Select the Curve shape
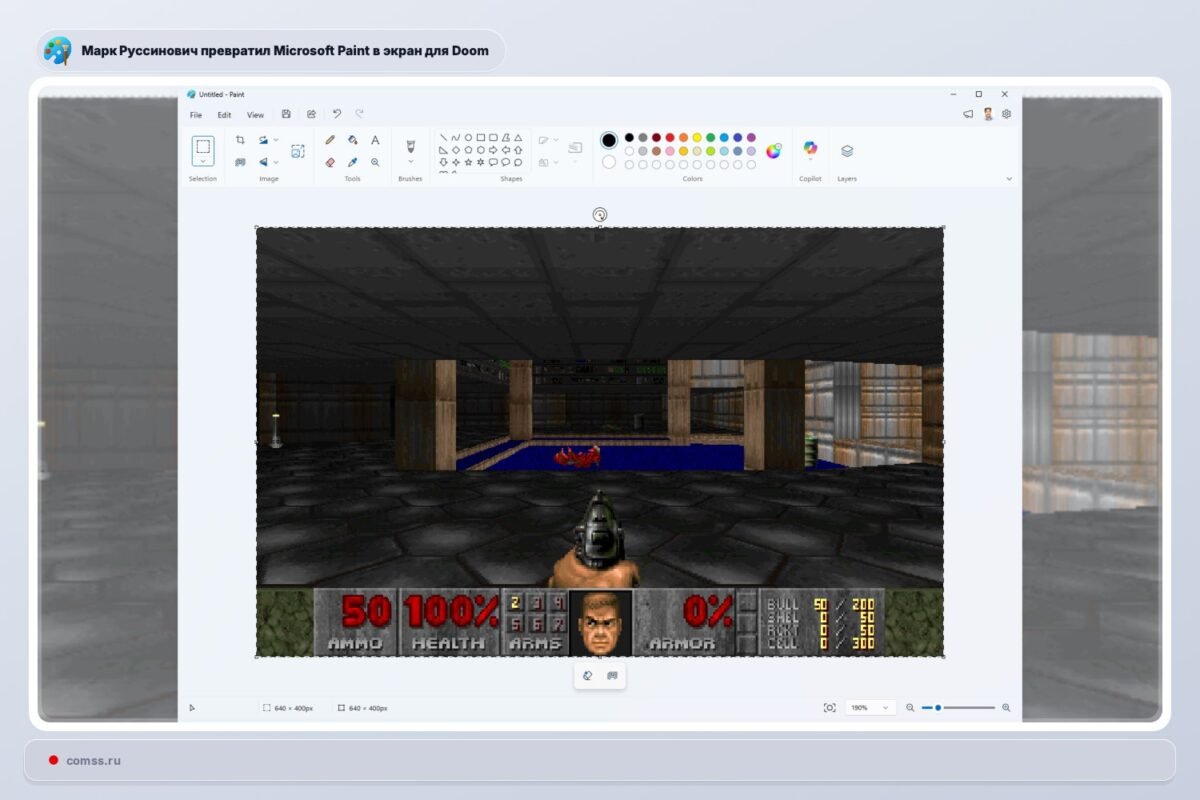 (455, 138)
